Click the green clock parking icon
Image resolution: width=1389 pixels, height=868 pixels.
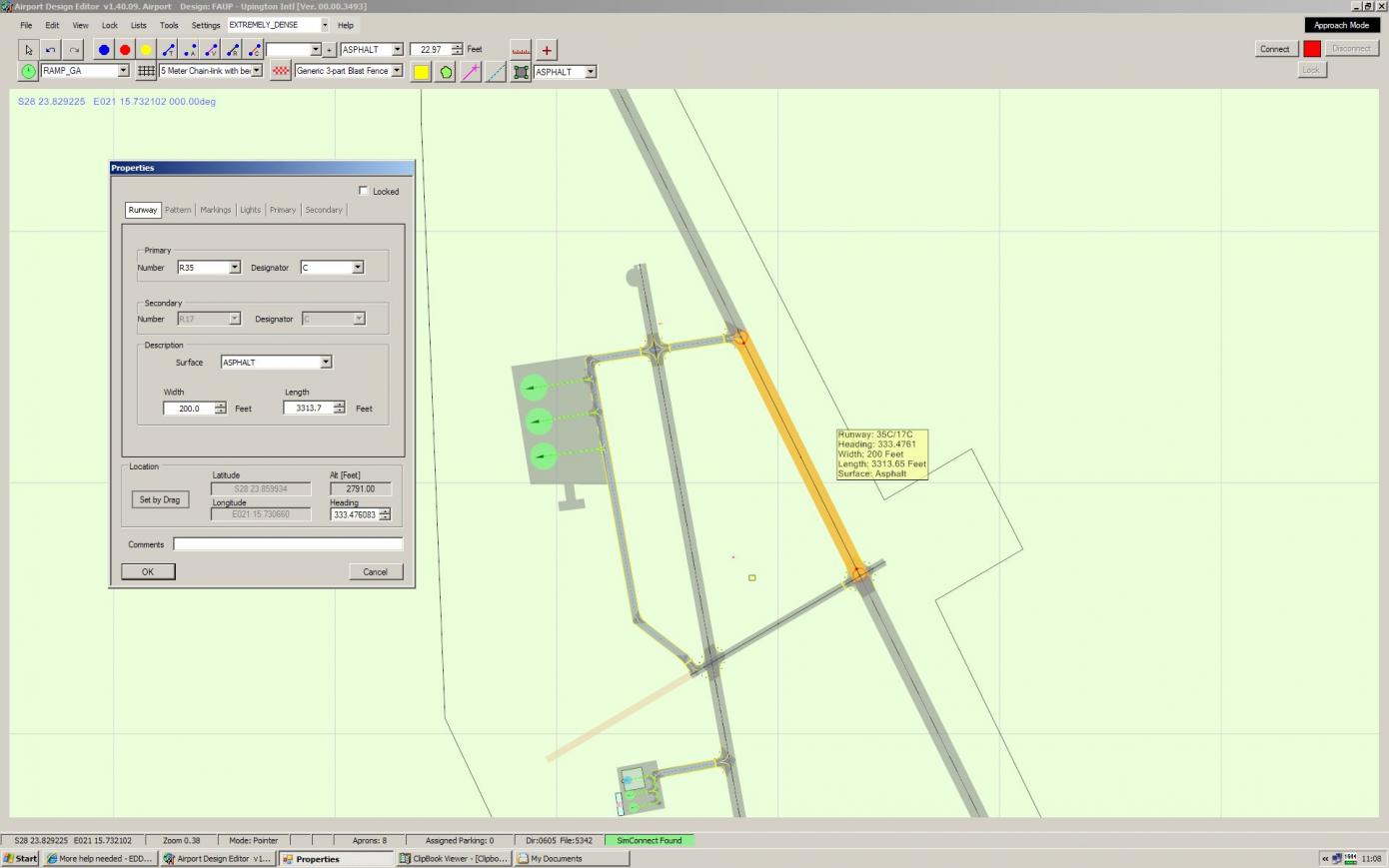point(28,71)
